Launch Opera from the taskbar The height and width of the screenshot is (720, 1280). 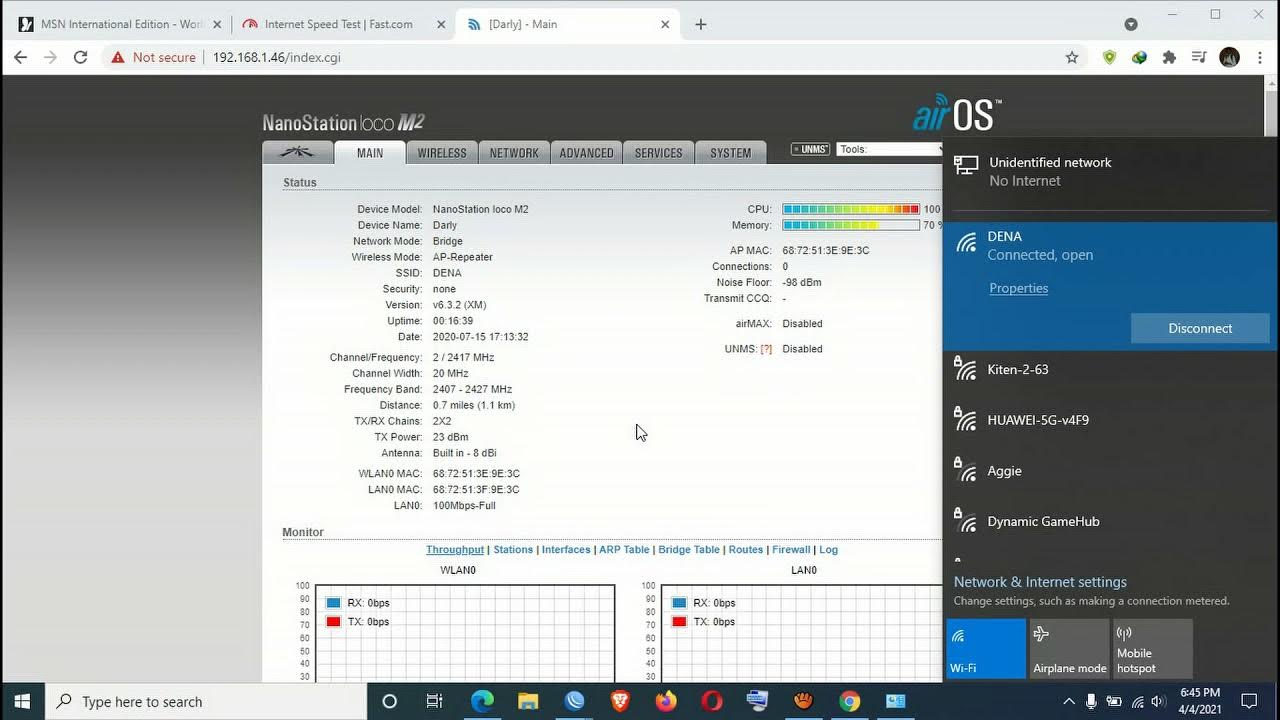(x=712, y=701)
